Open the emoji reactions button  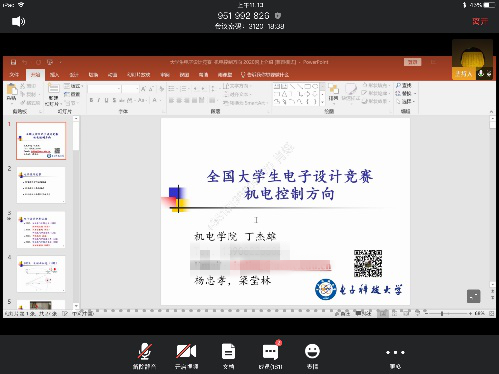[312, 356]
